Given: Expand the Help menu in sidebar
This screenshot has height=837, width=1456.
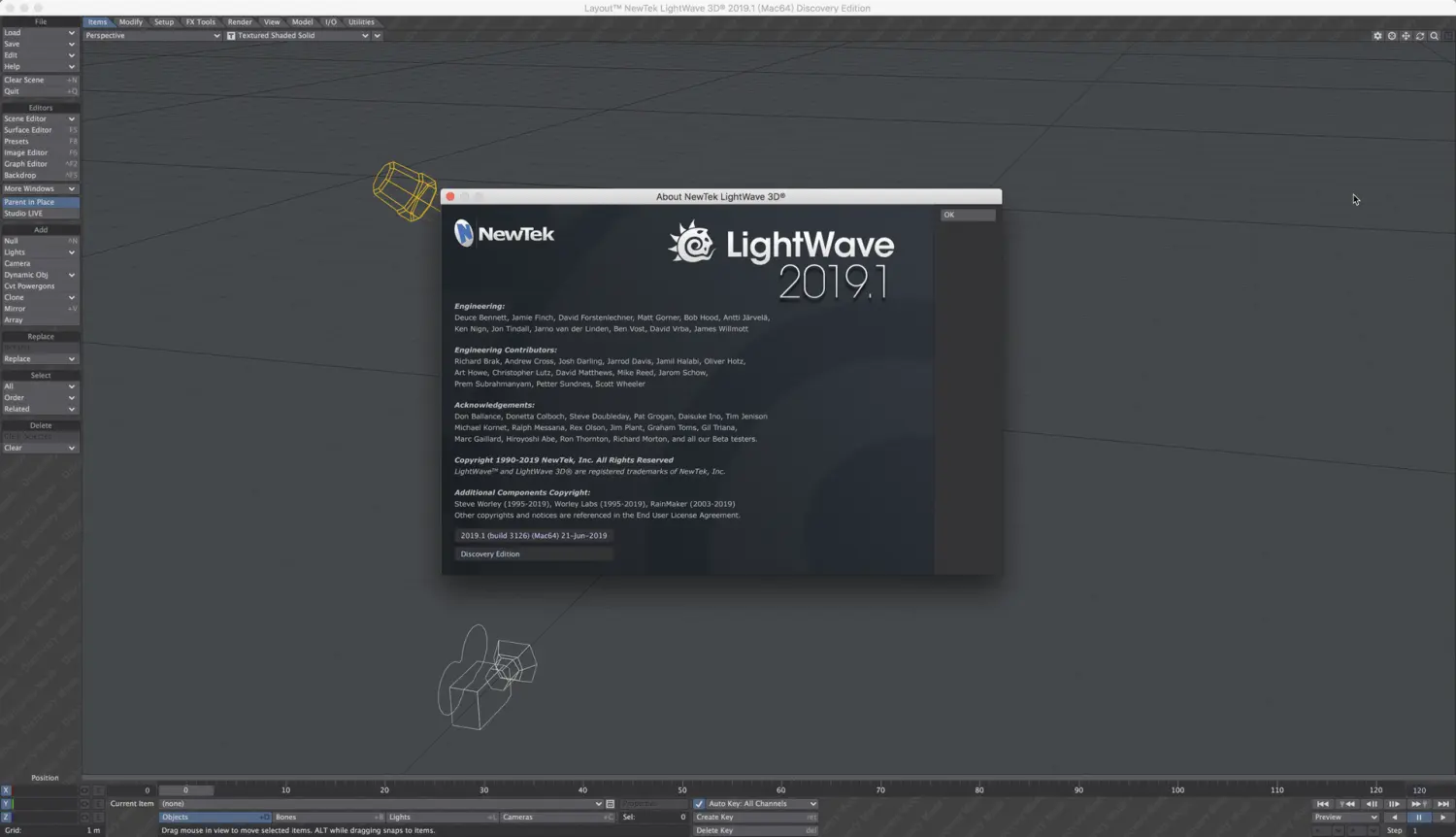Looking at the screenshot, I should click(x=40, y=67).
